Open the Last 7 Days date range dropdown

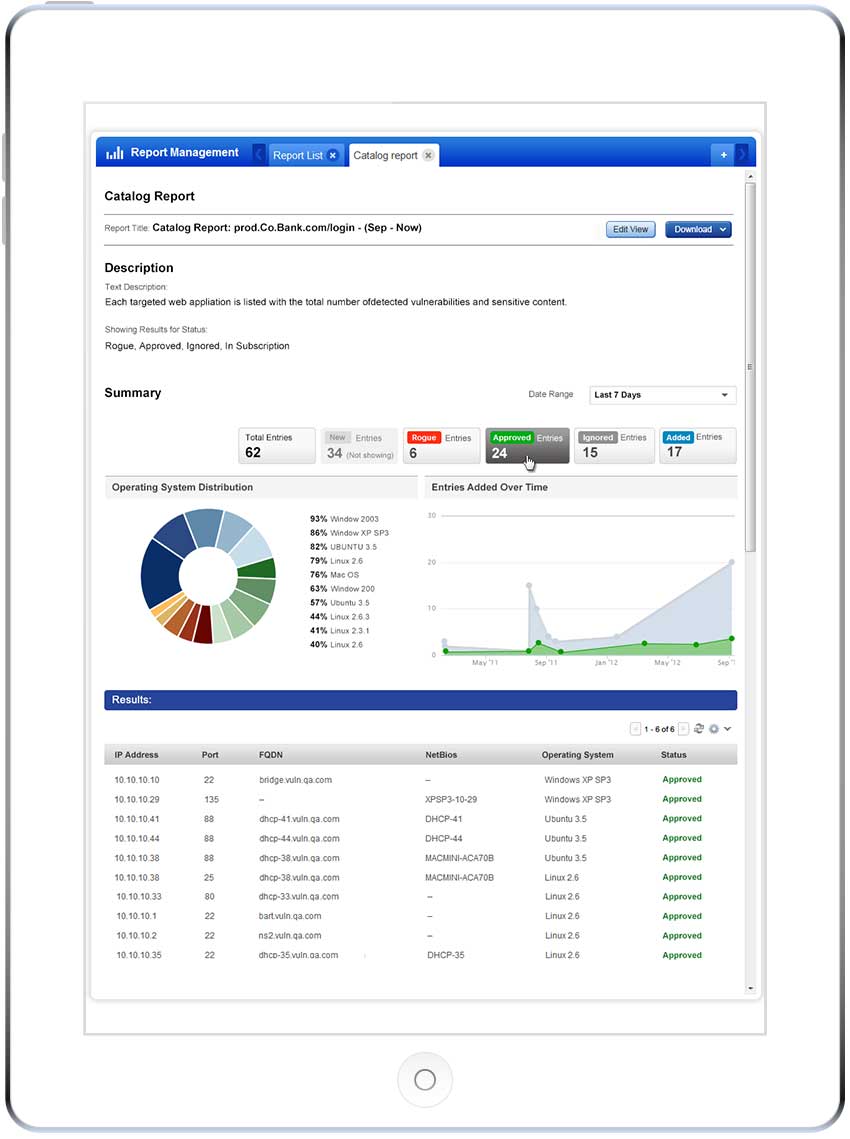click(x=662, y=395)
